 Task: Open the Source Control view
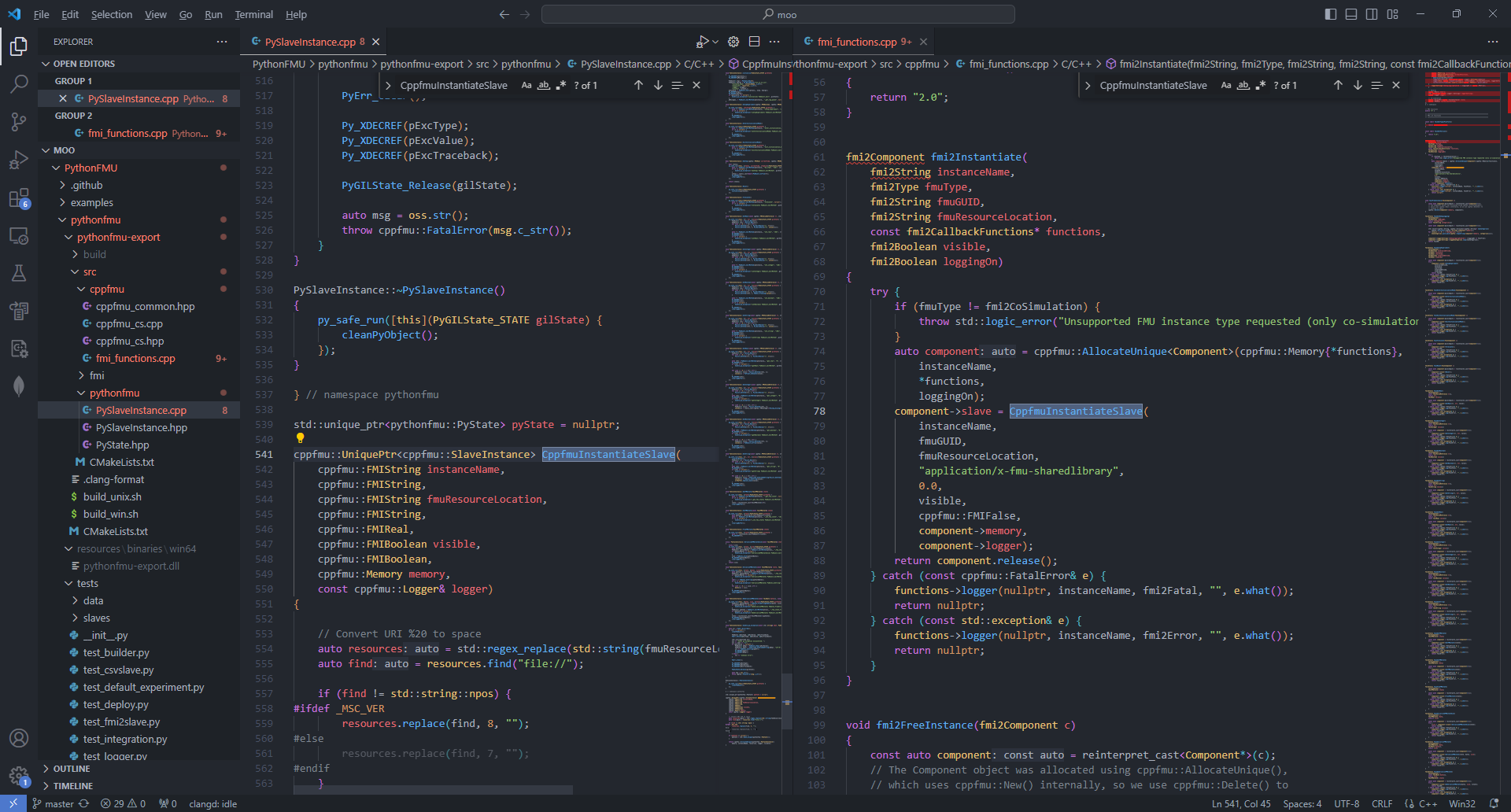(x=19, y=121)
